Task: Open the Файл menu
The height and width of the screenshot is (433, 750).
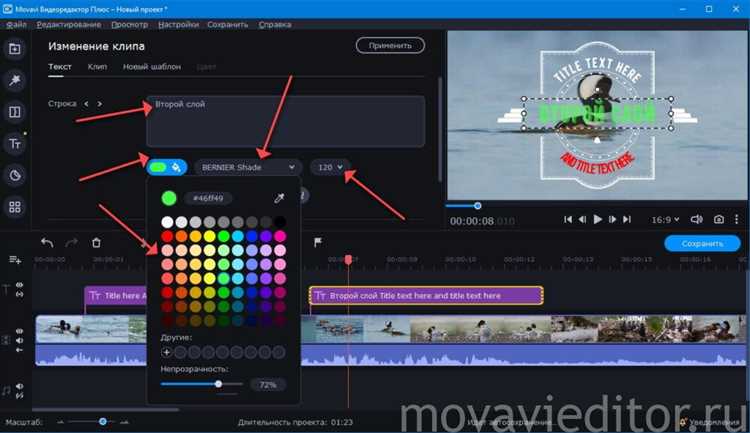Action: coord(16,24)
